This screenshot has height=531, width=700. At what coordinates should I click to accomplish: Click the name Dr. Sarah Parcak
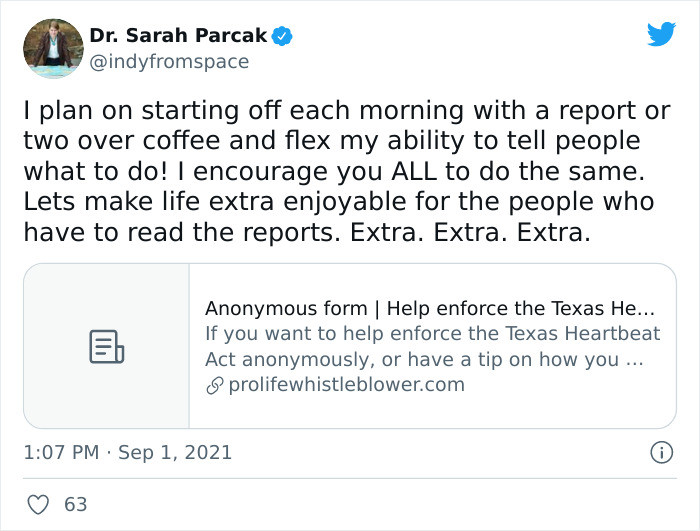[178, 35]
